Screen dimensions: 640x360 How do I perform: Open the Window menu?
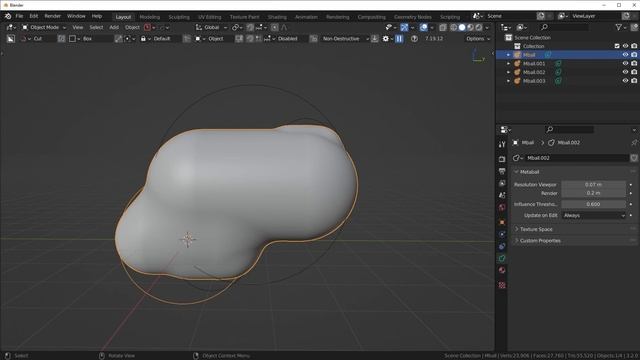point(76,16)
